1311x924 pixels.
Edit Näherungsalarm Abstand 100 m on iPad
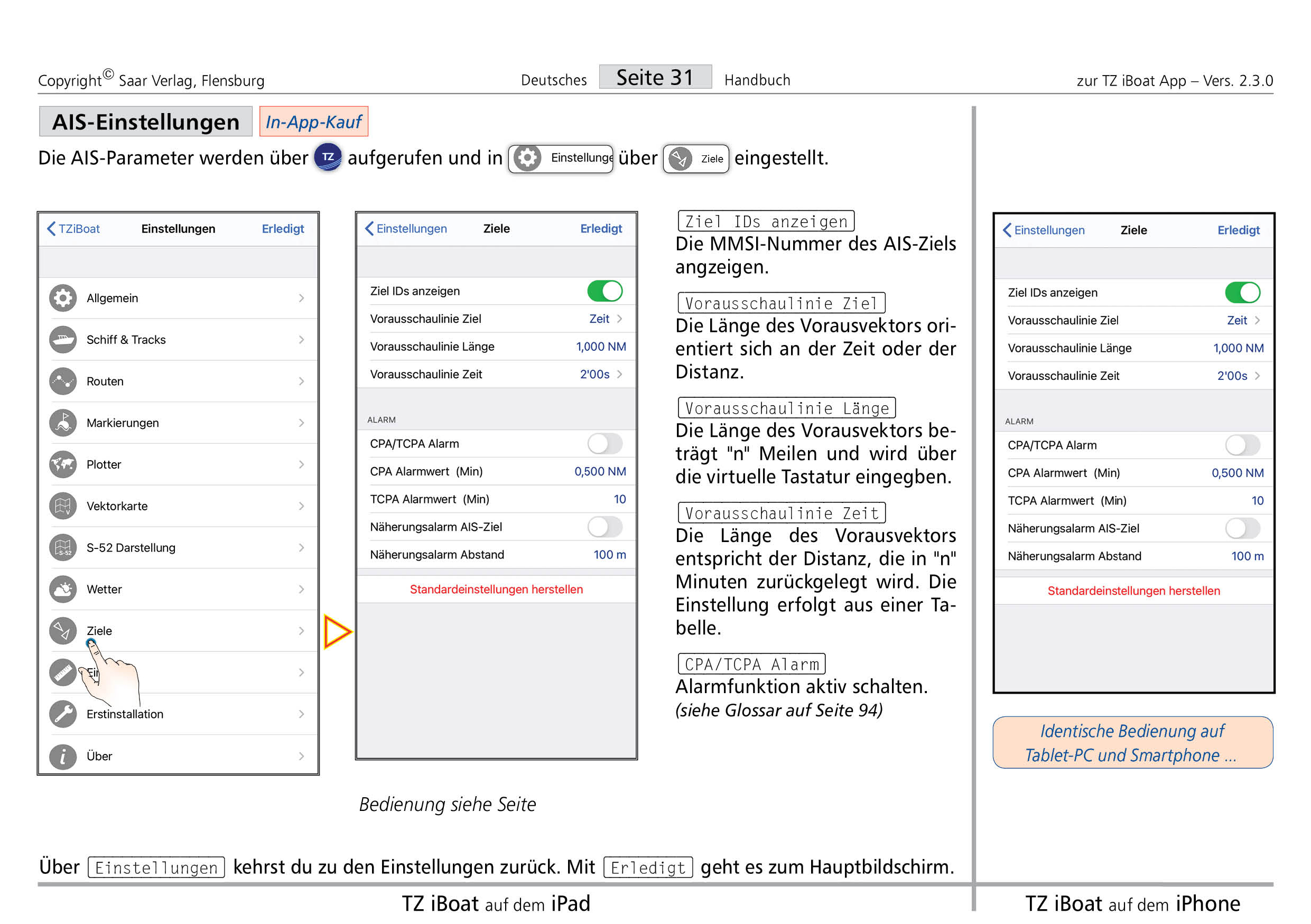610,555
